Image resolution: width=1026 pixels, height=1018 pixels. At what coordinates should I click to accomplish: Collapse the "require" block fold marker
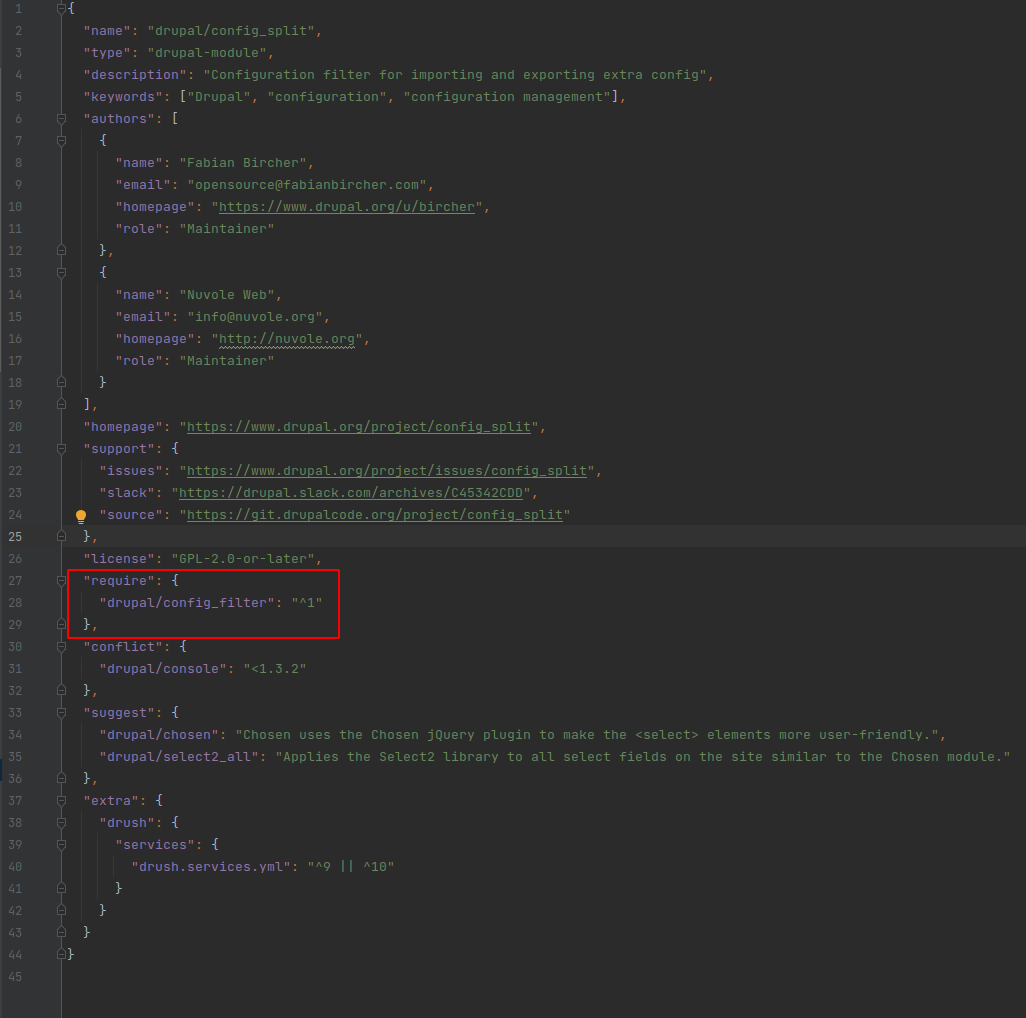point(61,580)
